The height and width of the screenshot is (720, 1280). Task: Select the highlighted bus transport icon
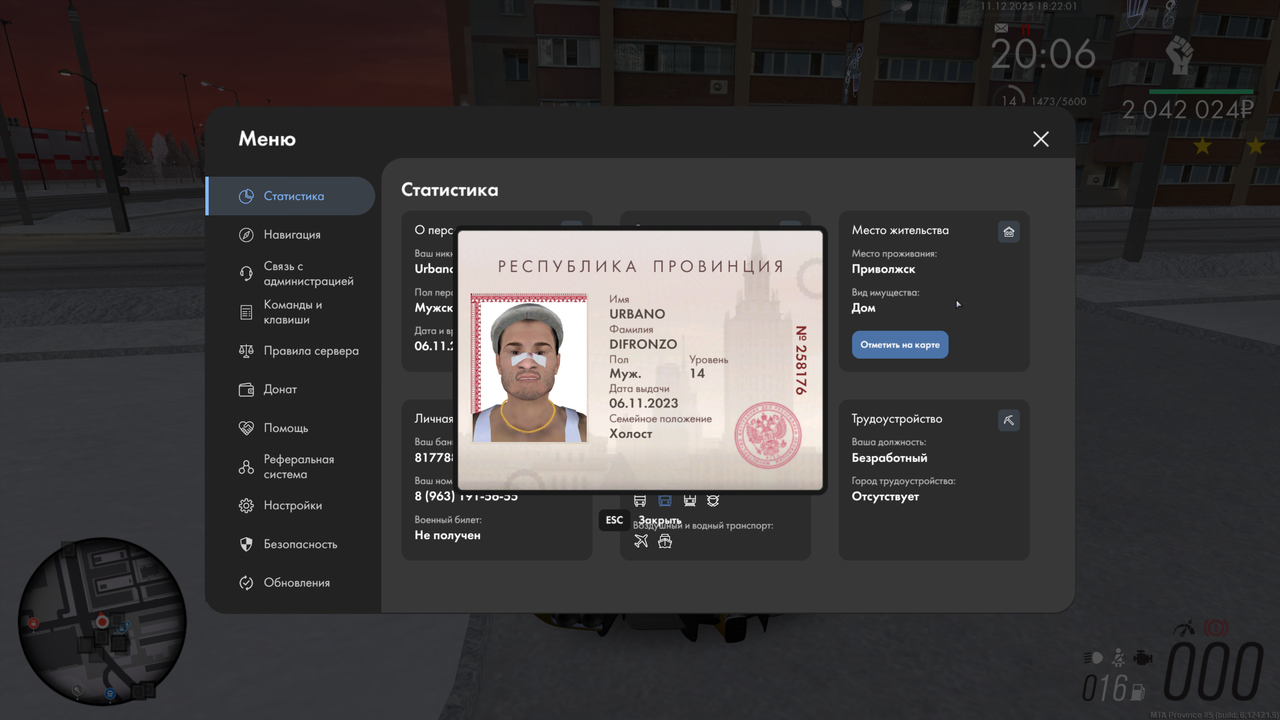pos(665,501)
